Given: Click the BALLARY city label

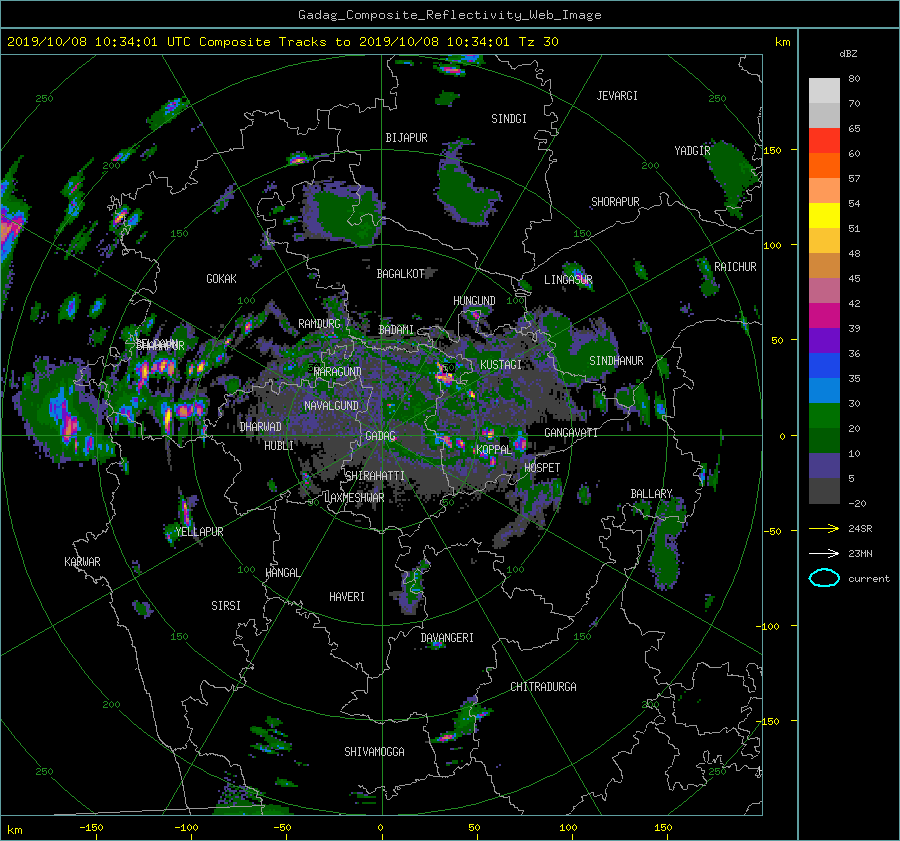Looking at the screenshot, I should pos(651,494).
